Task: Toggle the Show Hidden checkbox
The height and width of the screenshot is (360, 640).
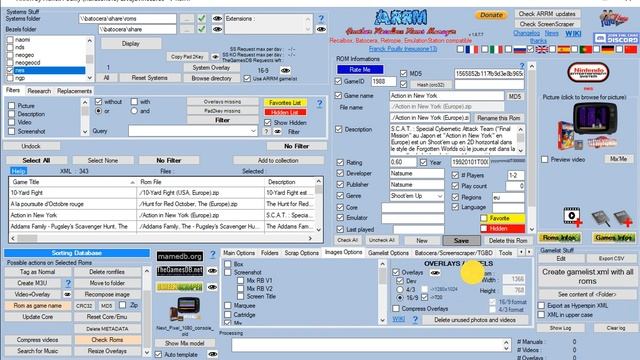Action: pos(268,122)
